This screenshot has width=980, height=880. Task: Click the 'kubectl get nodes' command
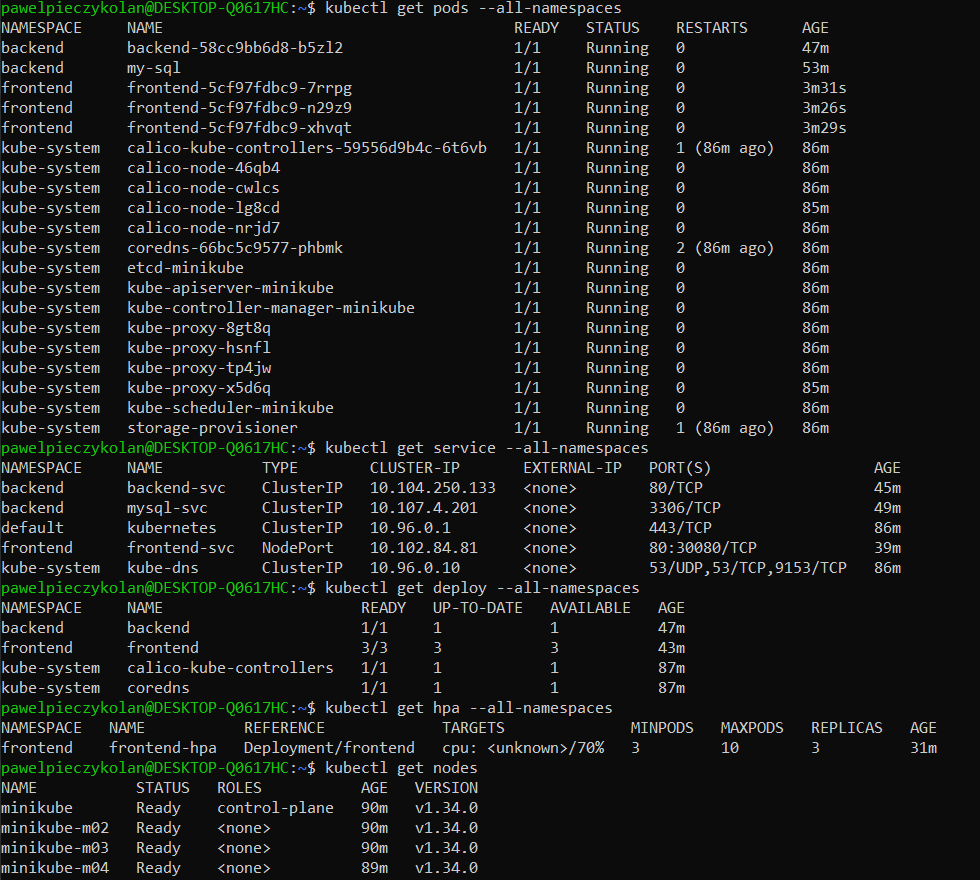tap(401, 768)
